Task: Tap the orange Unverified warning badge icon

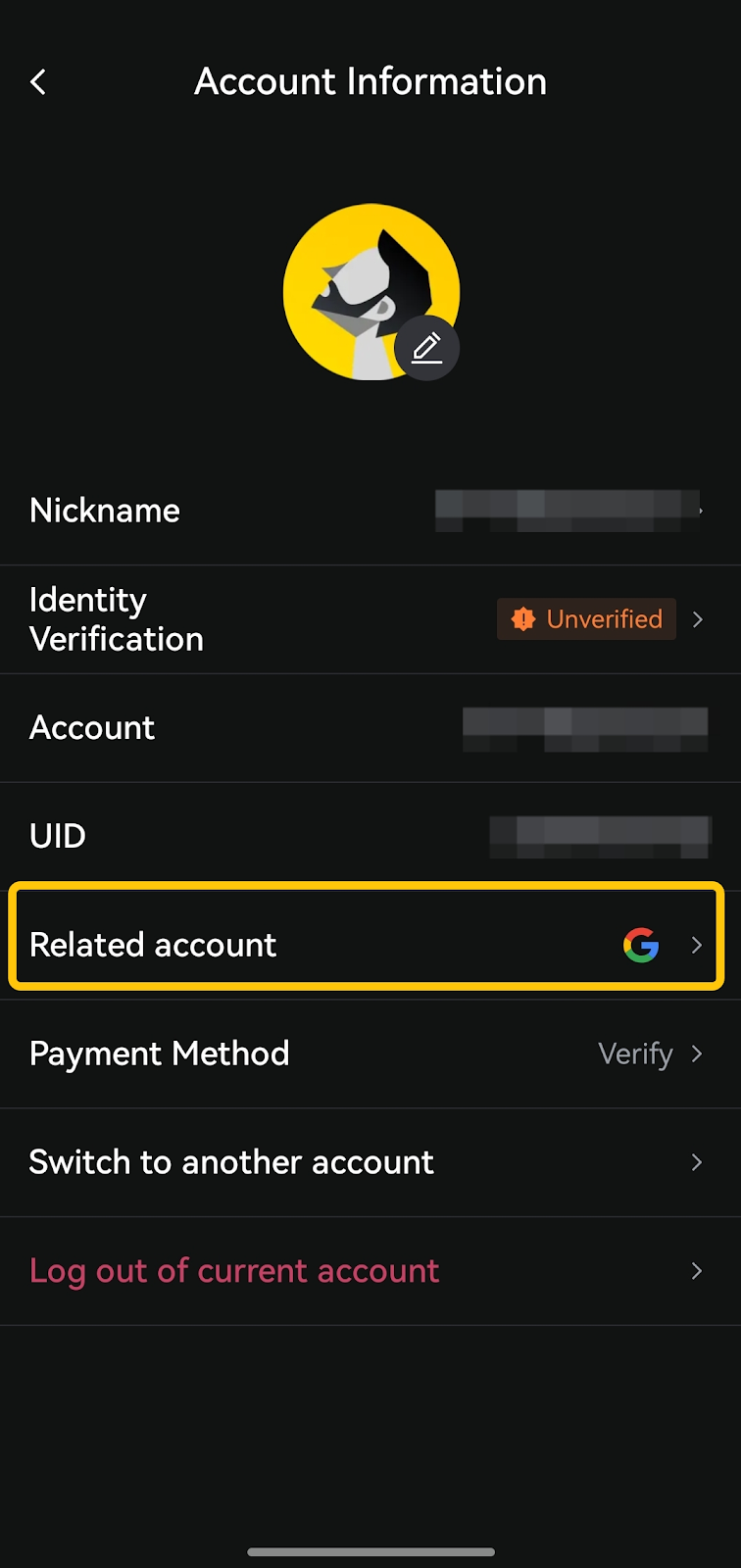Action: click(x=523, y=619)
